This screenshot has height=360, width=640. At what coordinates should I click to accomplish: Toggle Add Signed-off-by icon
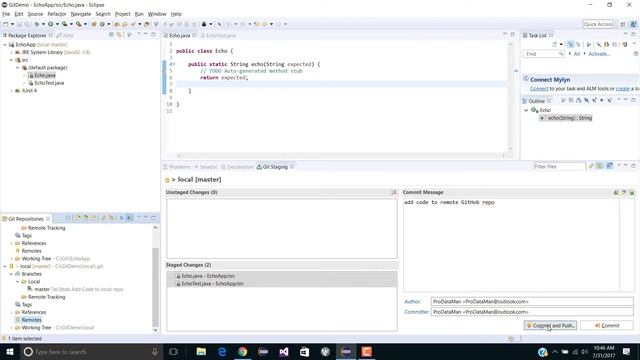point(624,192)
